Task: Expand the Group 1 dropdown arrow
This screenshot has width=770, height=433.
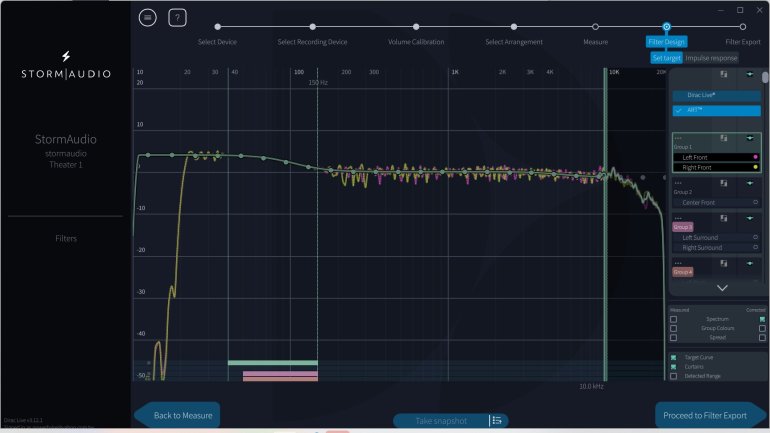Action: 750,138
